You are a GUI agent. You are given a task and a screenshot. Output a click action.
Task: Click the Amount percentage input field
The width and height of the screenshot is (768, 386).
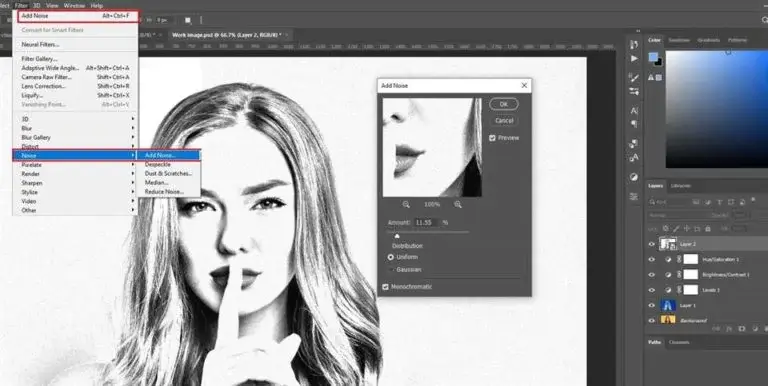click(x=426, y=222)
